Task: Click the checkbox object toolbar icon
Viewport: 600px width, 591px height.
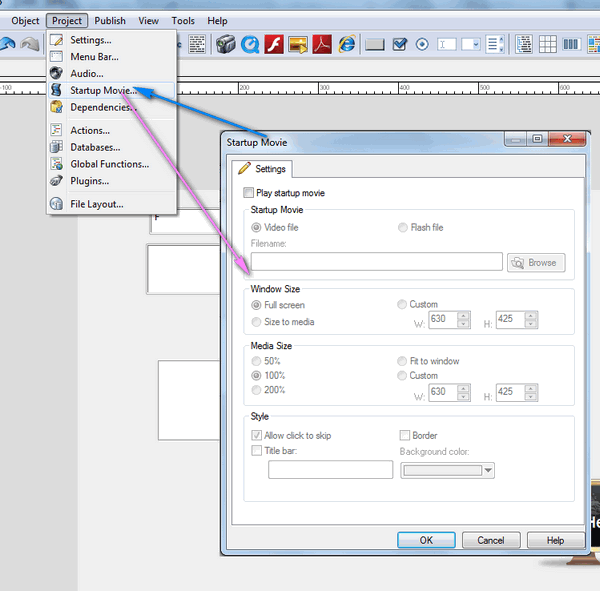Action: pyautogui.click(x=400, y=44)
